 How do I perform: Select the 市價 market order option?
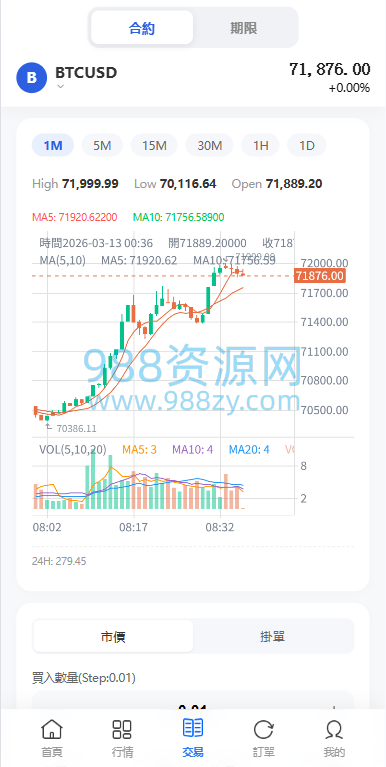tap(113, 636)
